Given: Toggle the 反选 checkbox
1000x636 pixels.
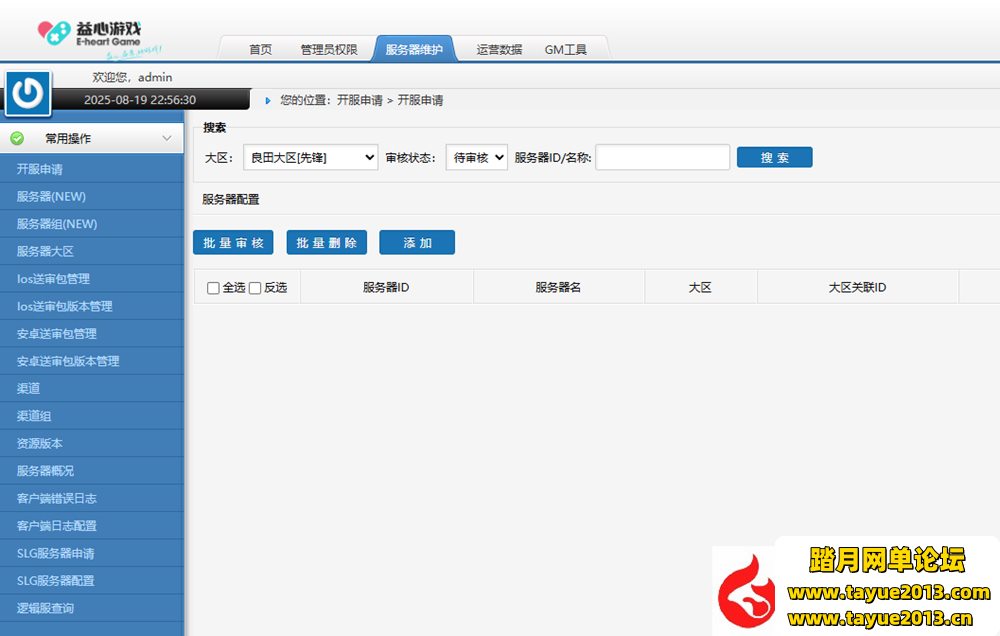Looking at the screenshot, I should point(255,288).
